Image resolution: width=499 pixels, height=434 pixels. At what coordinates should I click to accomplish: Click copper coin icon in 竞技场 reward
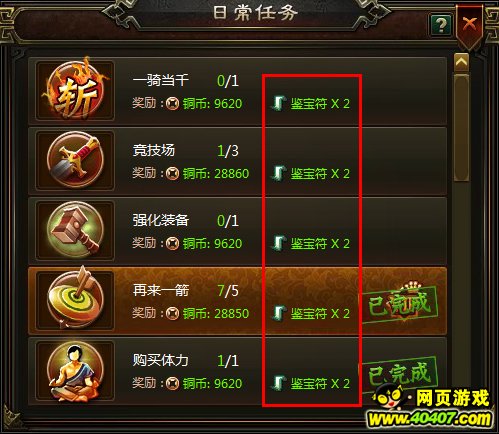pyautogui.click(x=173, y=174)
